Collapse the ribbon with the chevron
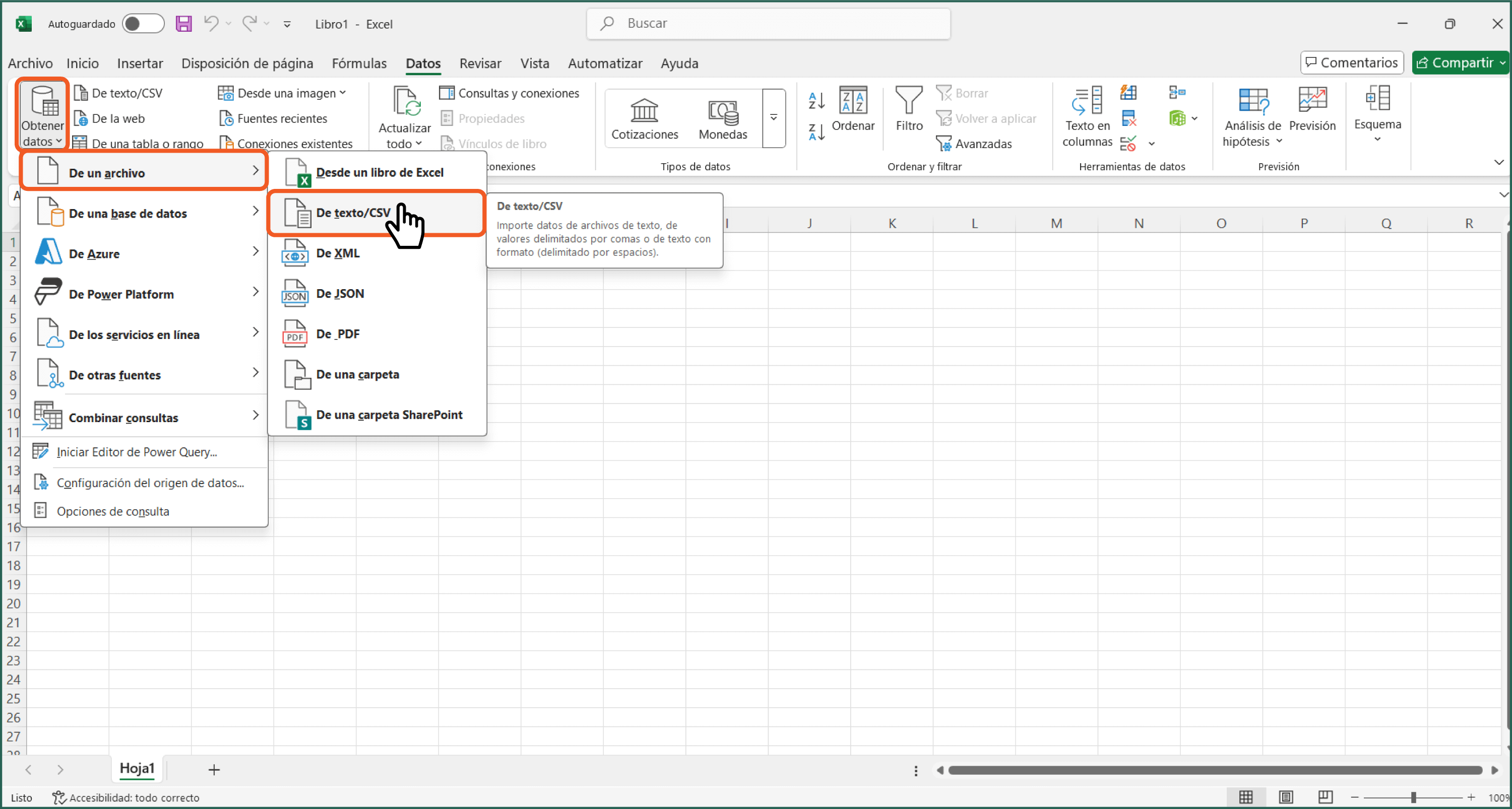Screen dimensions: 1512x809 point(1498,162)
